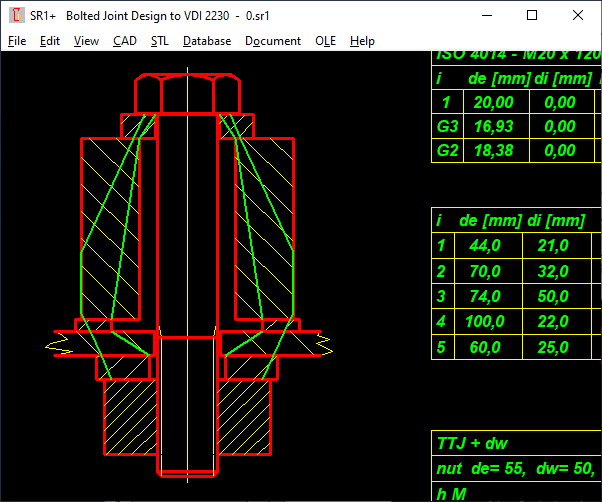The image size is (602, 502).
Task: Open the View menu
Action: point(86,41)
